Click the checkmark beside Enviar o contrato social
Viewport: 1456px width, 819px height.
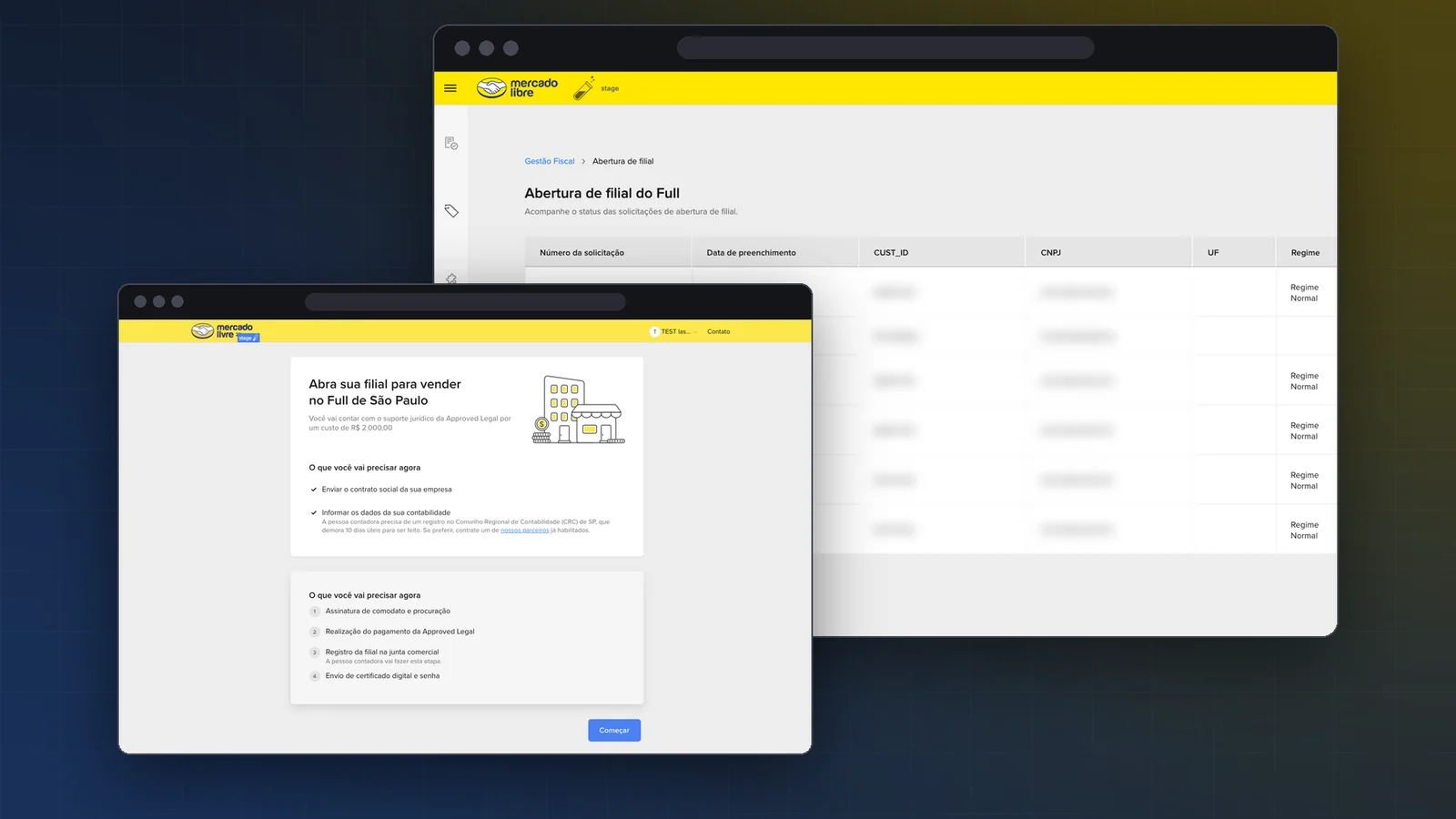coord(314,490)
